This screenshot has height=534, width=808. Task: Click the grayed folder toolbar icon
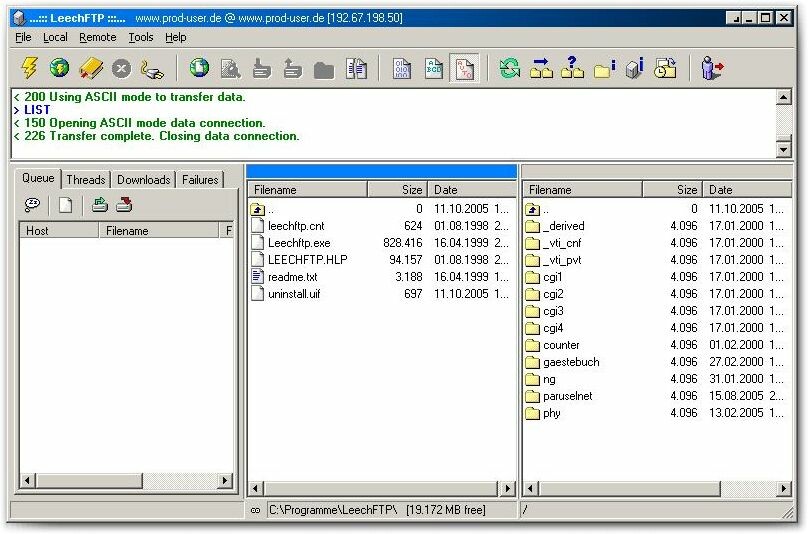pyautogui.click(x=324, y=70)
